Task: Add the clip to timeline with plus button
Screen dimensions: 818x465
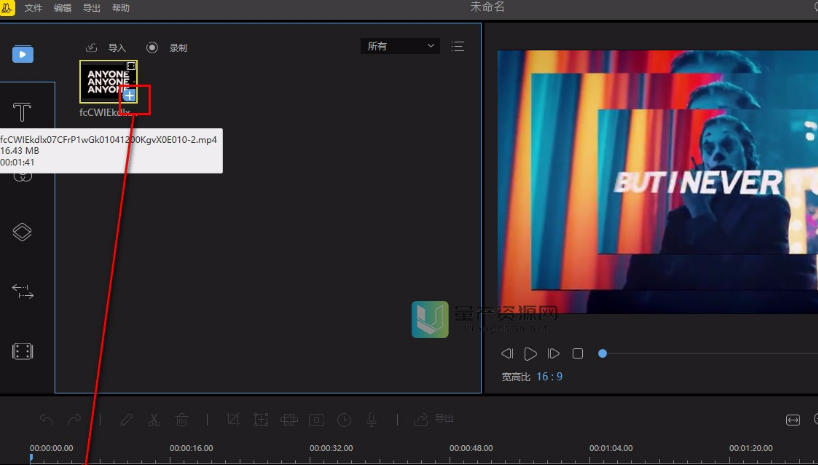Action: [129, 96]
